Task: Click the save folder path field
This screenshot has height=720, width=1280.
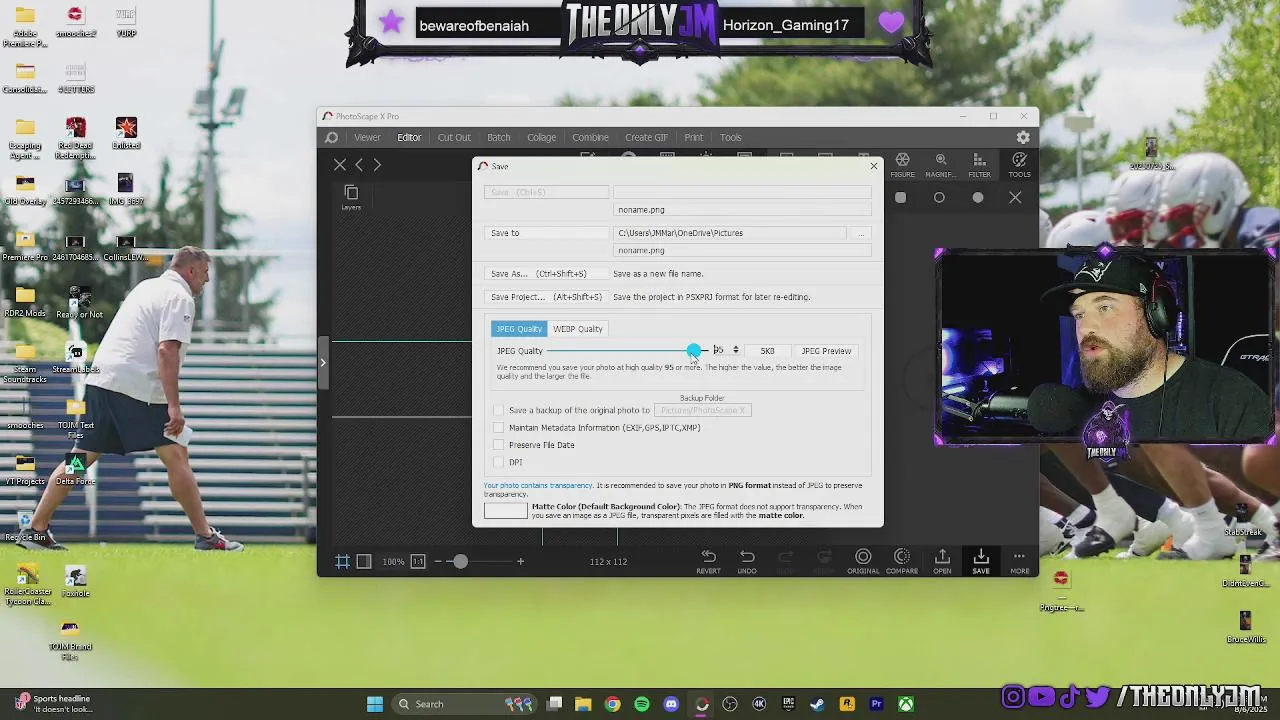Action: coord(729,233)
